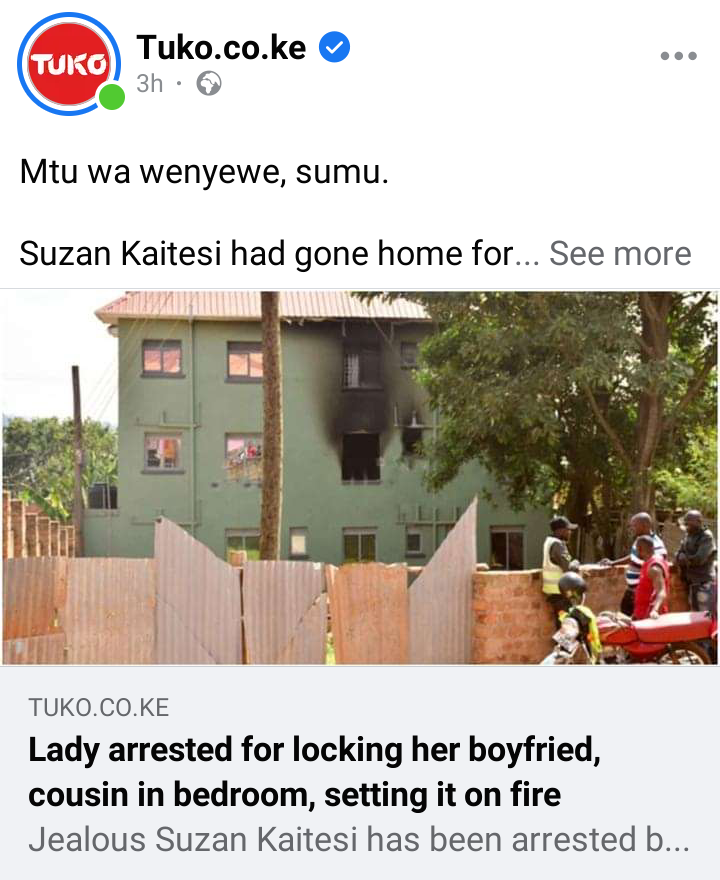The width and height of the screenshot is (720, 880).
Task: Click the 'Jealous Suzan Kaitesi' article description
Action: point(359,840)
